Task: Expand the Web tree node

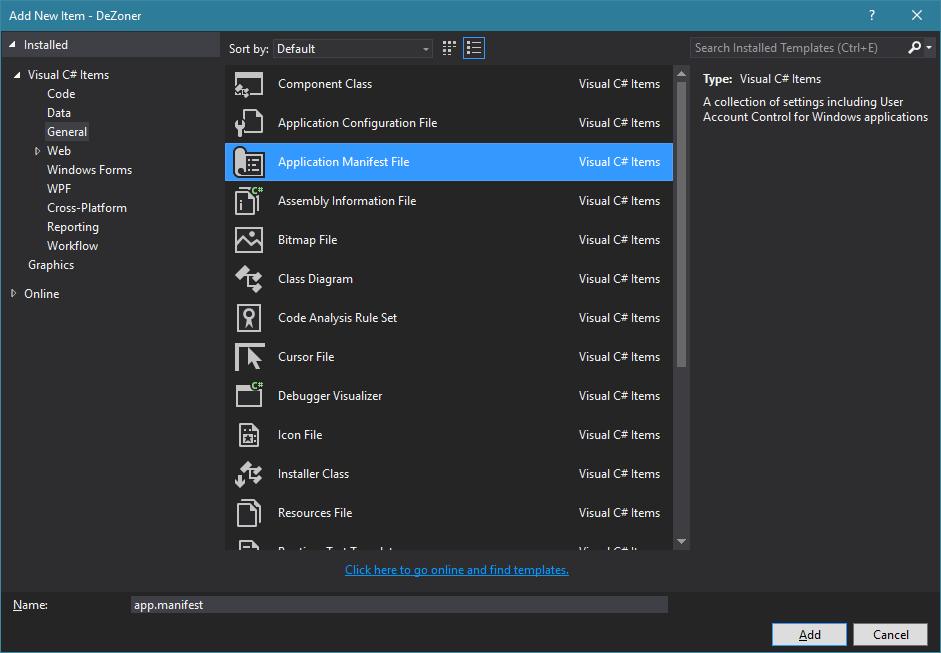Action: [x=37, y=151]
